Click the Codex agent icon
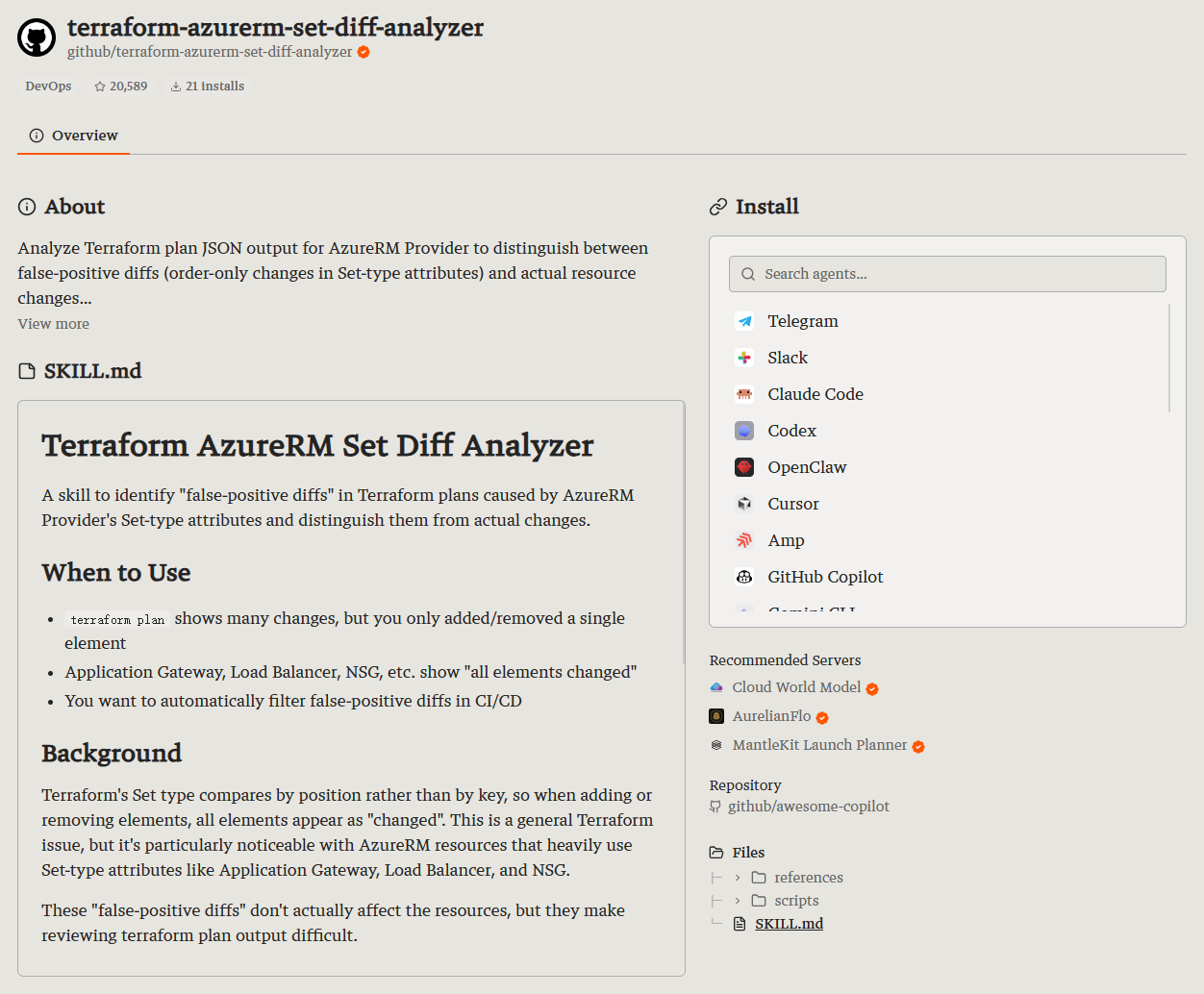 point(744,431)
